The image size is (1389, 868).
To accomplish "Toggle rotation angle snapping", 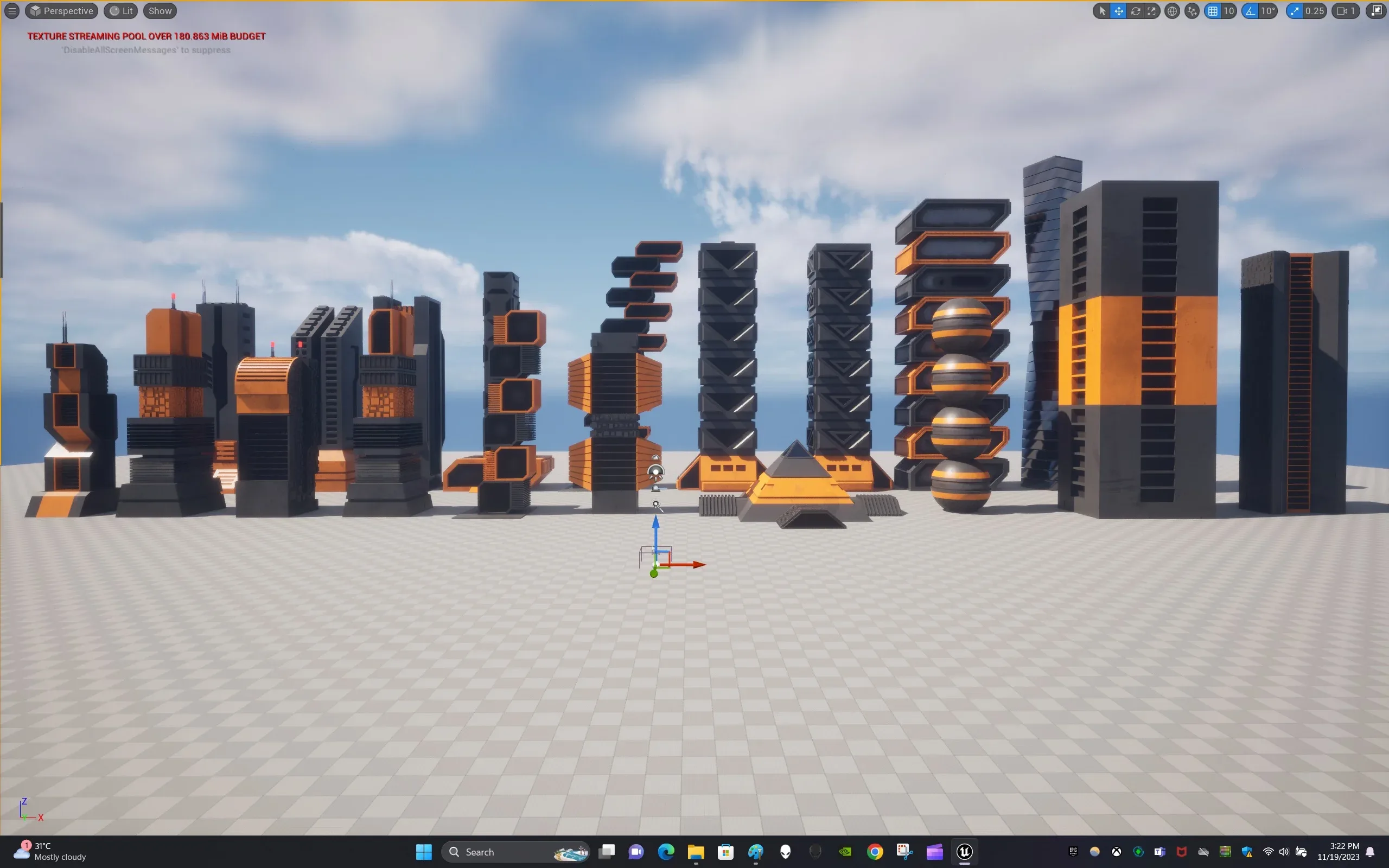I will pos(1250,11).
